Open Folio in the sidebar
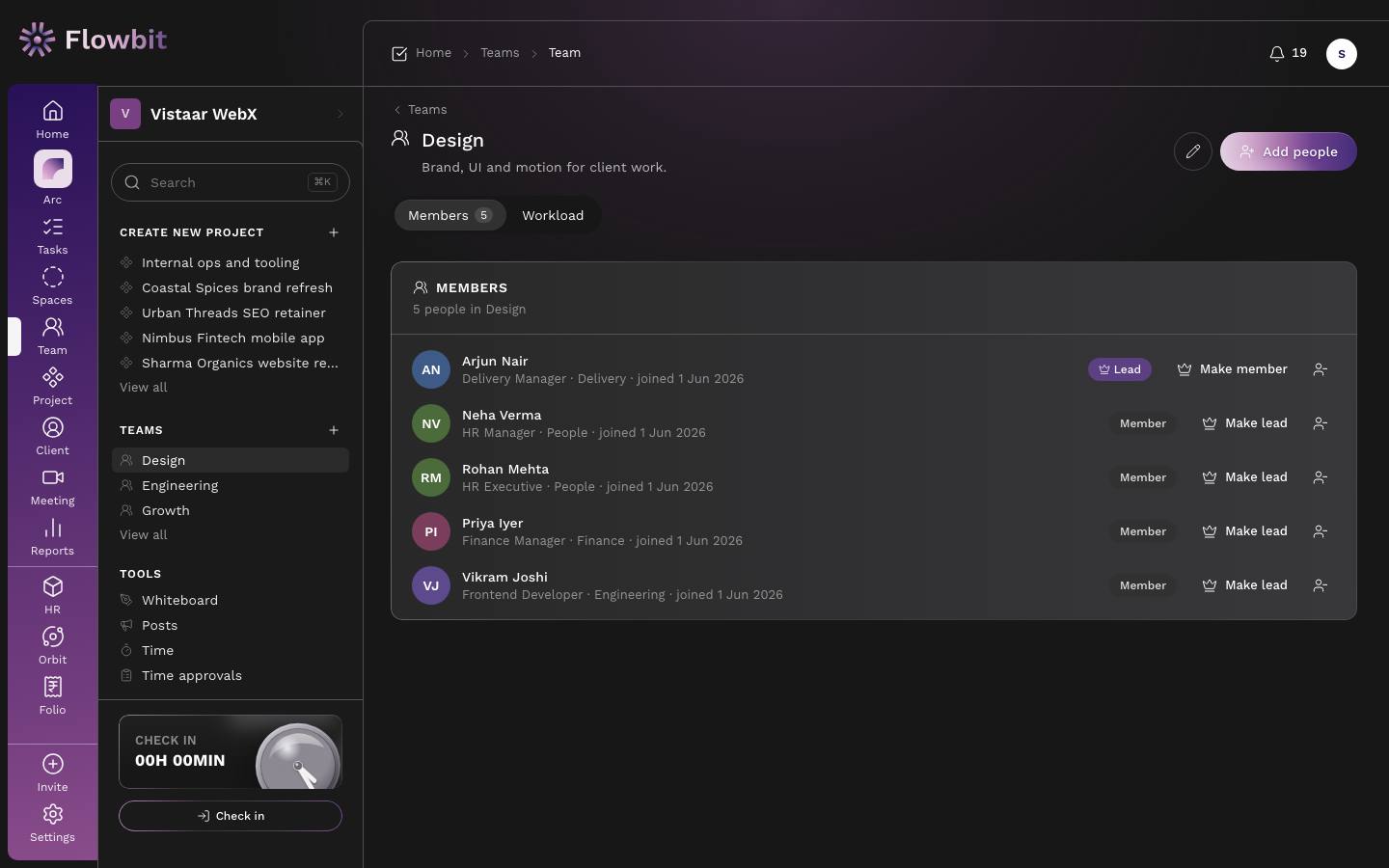 (x=52, y=696)
